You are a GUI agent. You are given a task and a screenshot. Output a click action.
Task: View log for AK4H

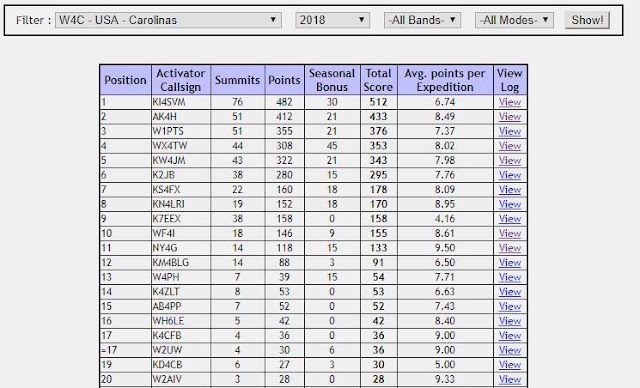tap(510, 117)
